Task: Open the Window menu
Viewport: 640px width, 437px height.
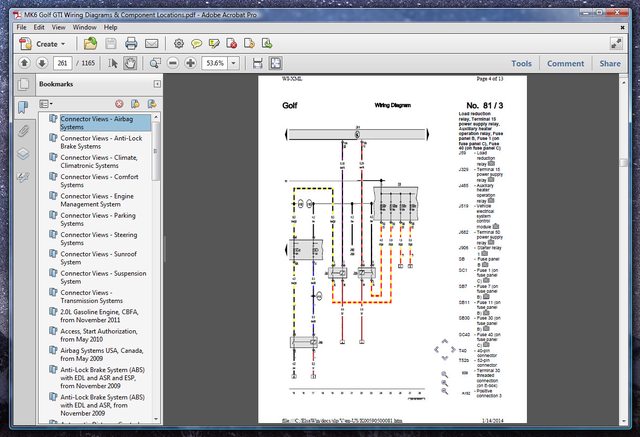Action: (86, 27)
